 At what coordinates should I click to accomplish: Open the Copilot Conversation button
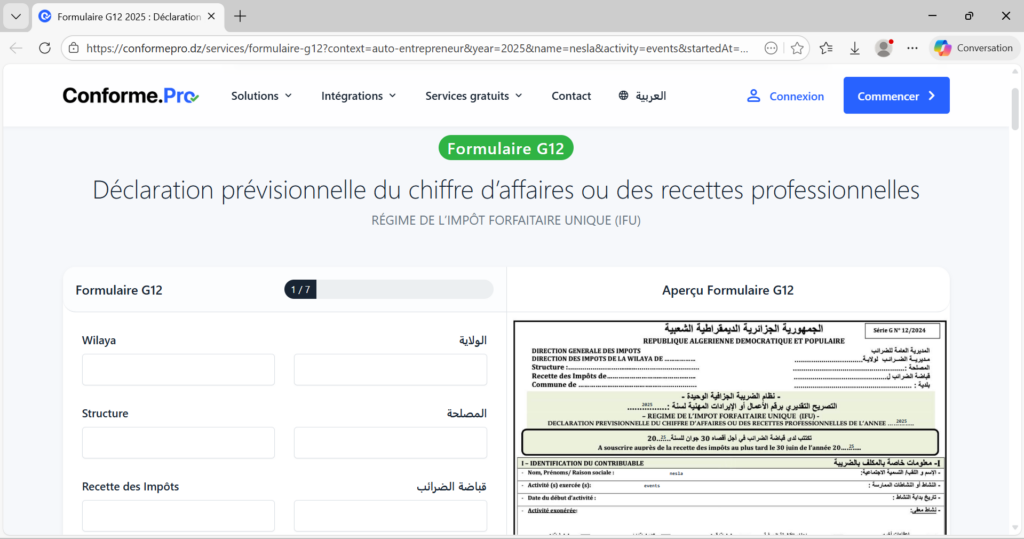(x=973, y=48)
